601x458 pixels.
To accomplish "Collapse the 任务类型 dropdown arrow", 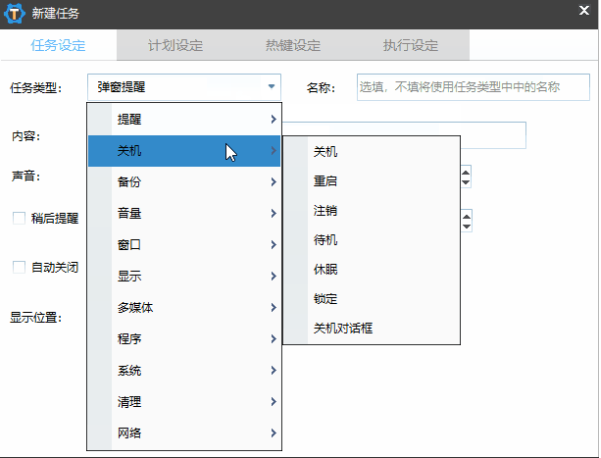I will pyautogui.click(x=271, y=87).
